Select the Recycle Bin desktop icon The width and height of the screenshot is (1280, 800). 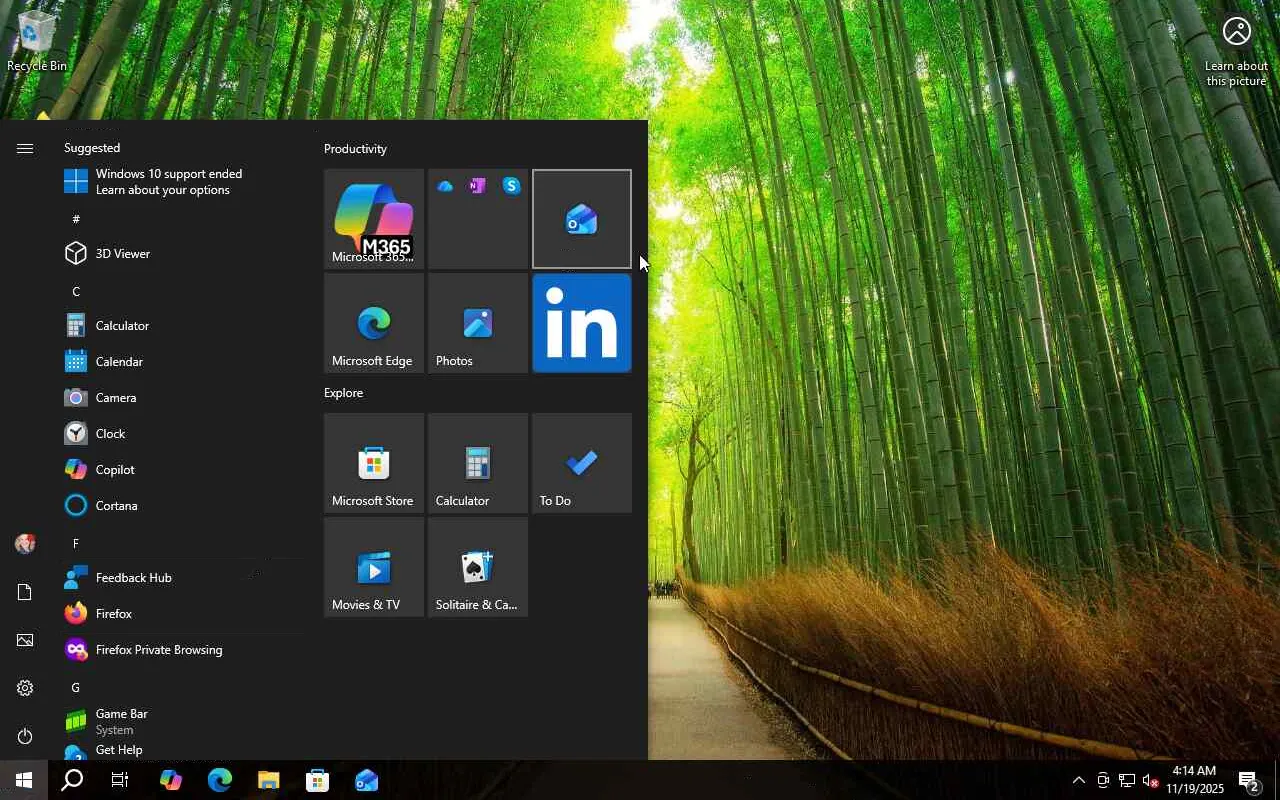(x=37, y=42)
